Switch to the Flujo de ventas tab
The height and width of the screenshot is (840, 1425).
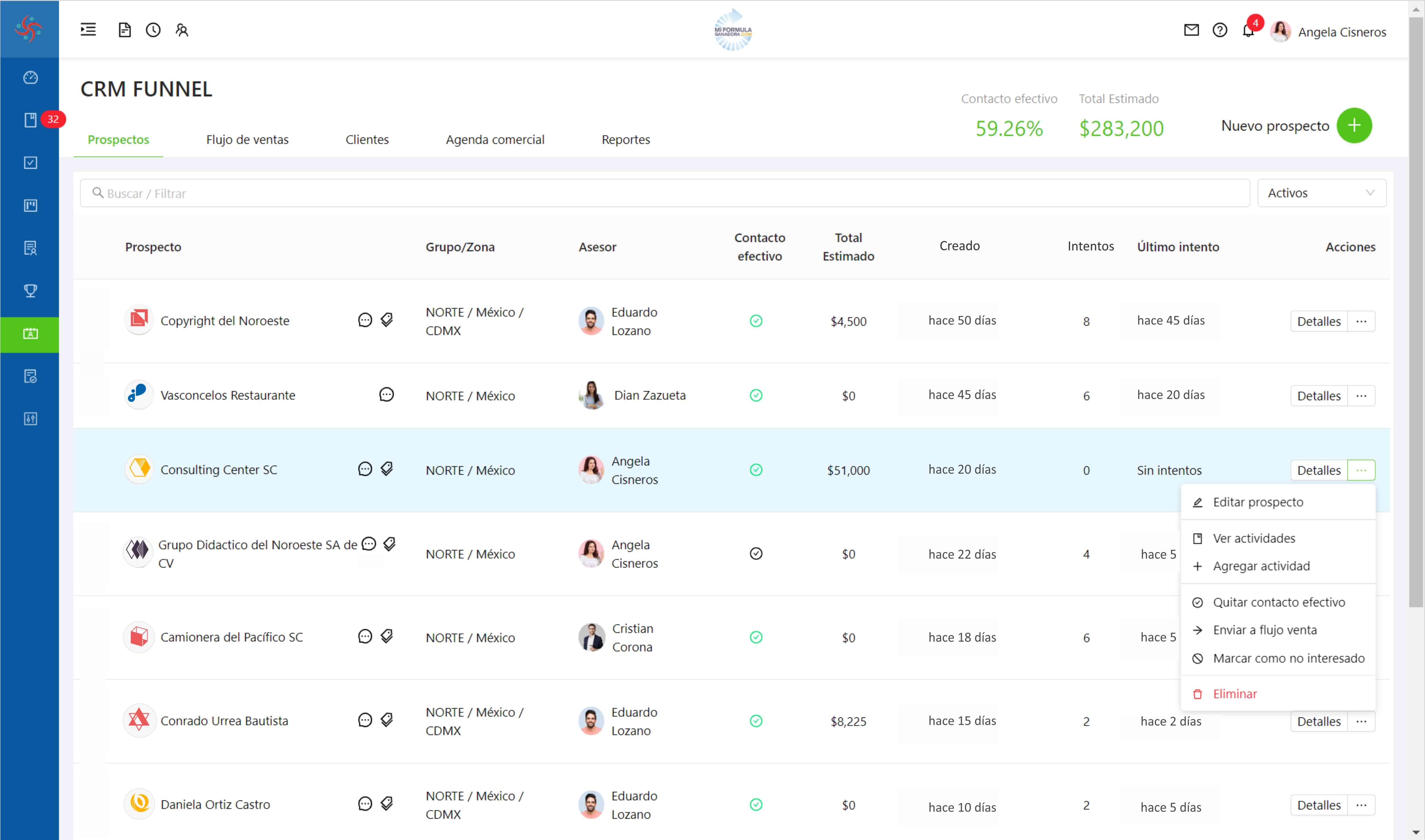click(247, 139)
